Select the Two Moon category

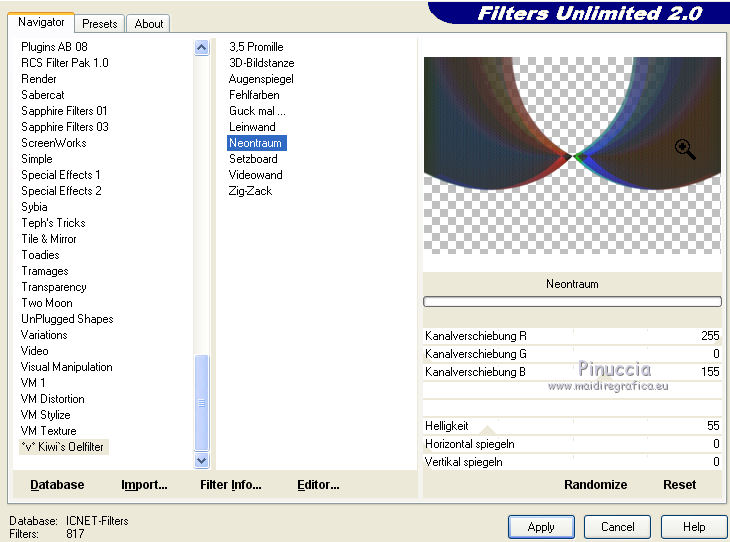coord(47,303)
